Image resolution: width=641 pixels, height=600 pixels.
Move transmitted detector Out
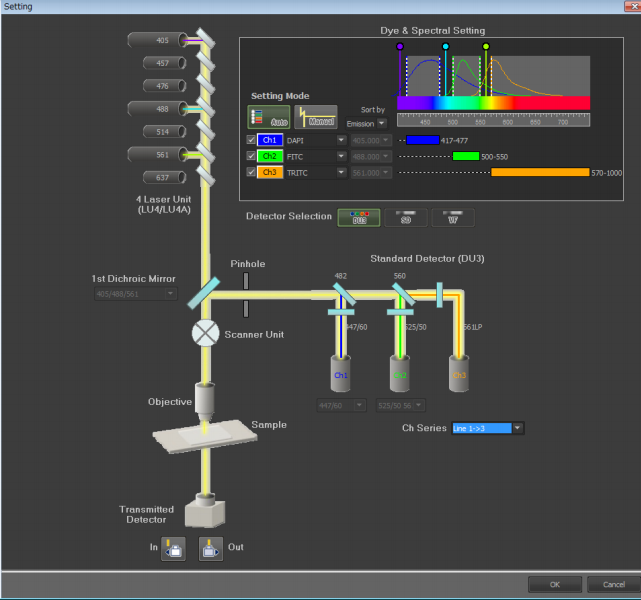(x=211, y=549)
